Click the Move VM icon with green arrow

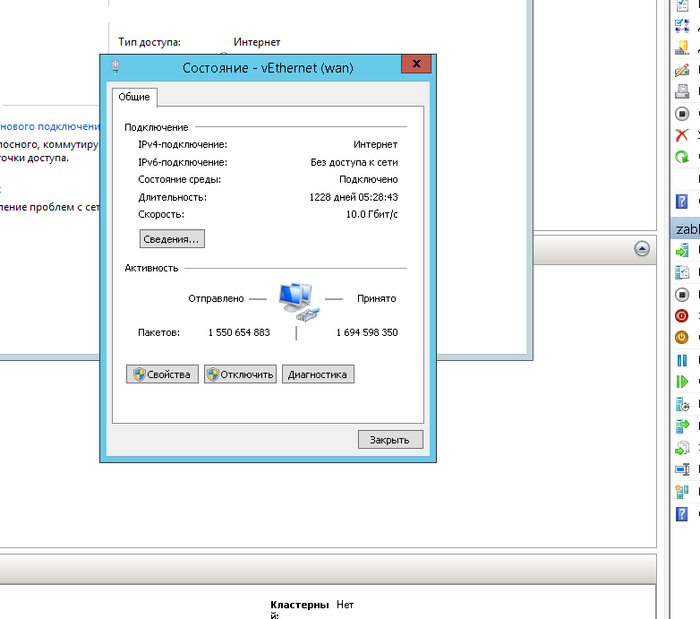(682, 426)
